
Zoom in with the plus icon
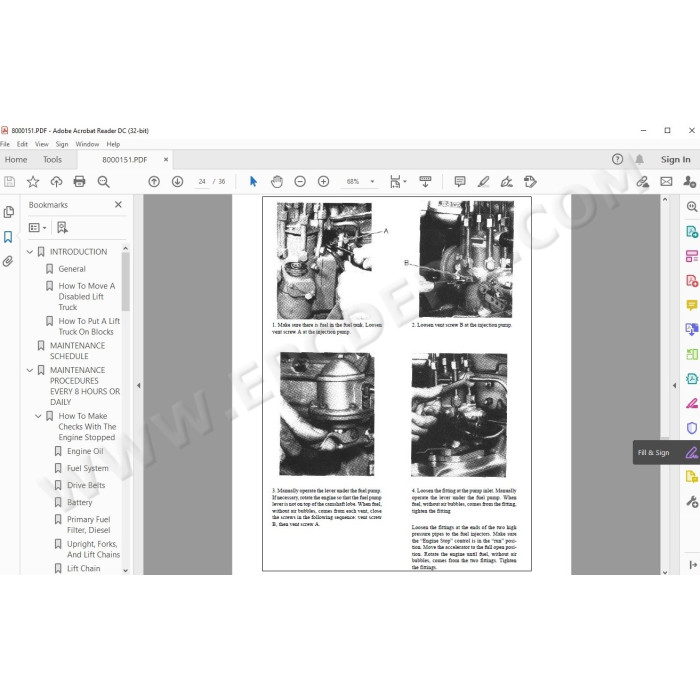click(324, 182)
